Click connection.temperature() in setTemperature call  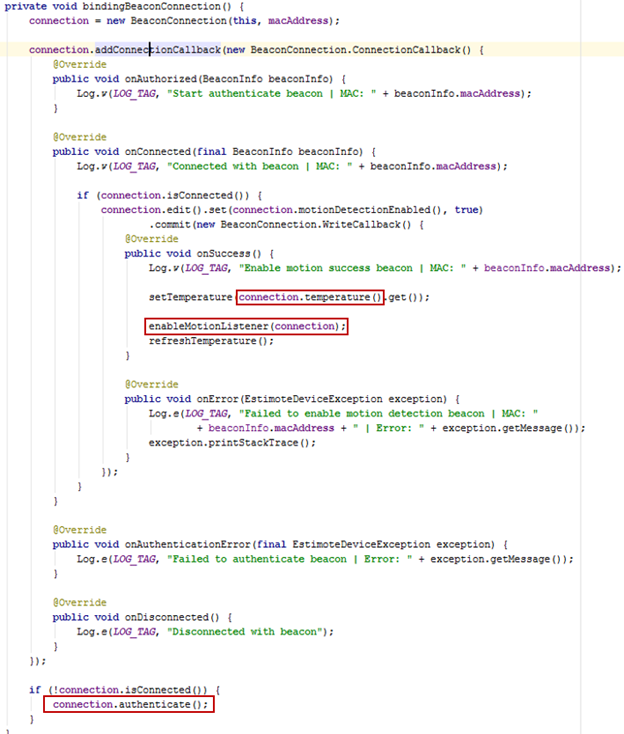pyautogui.click(x=310, y=297)
